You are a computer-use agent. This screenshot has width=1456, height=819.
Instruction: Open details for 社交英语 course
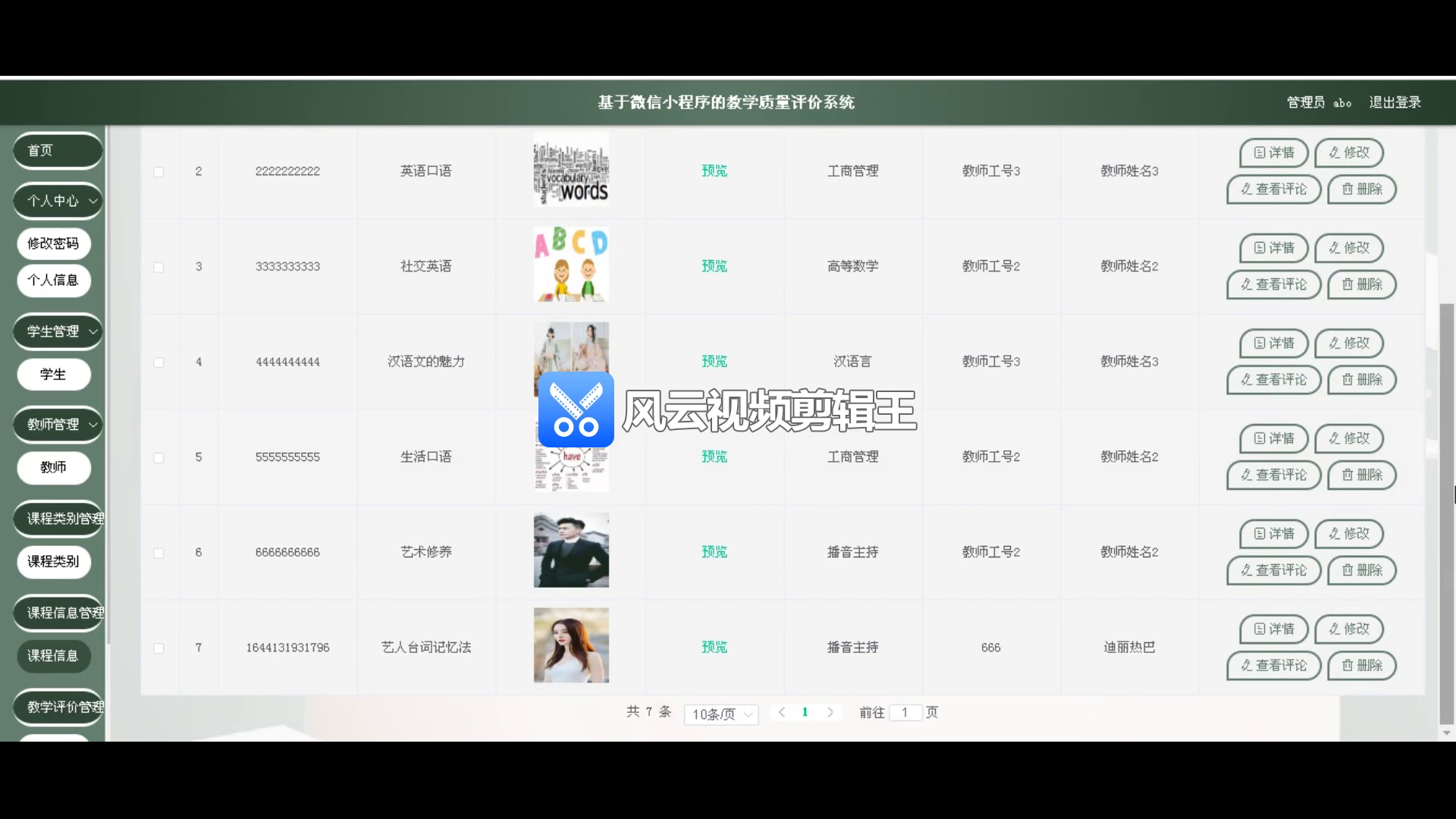1274,248
